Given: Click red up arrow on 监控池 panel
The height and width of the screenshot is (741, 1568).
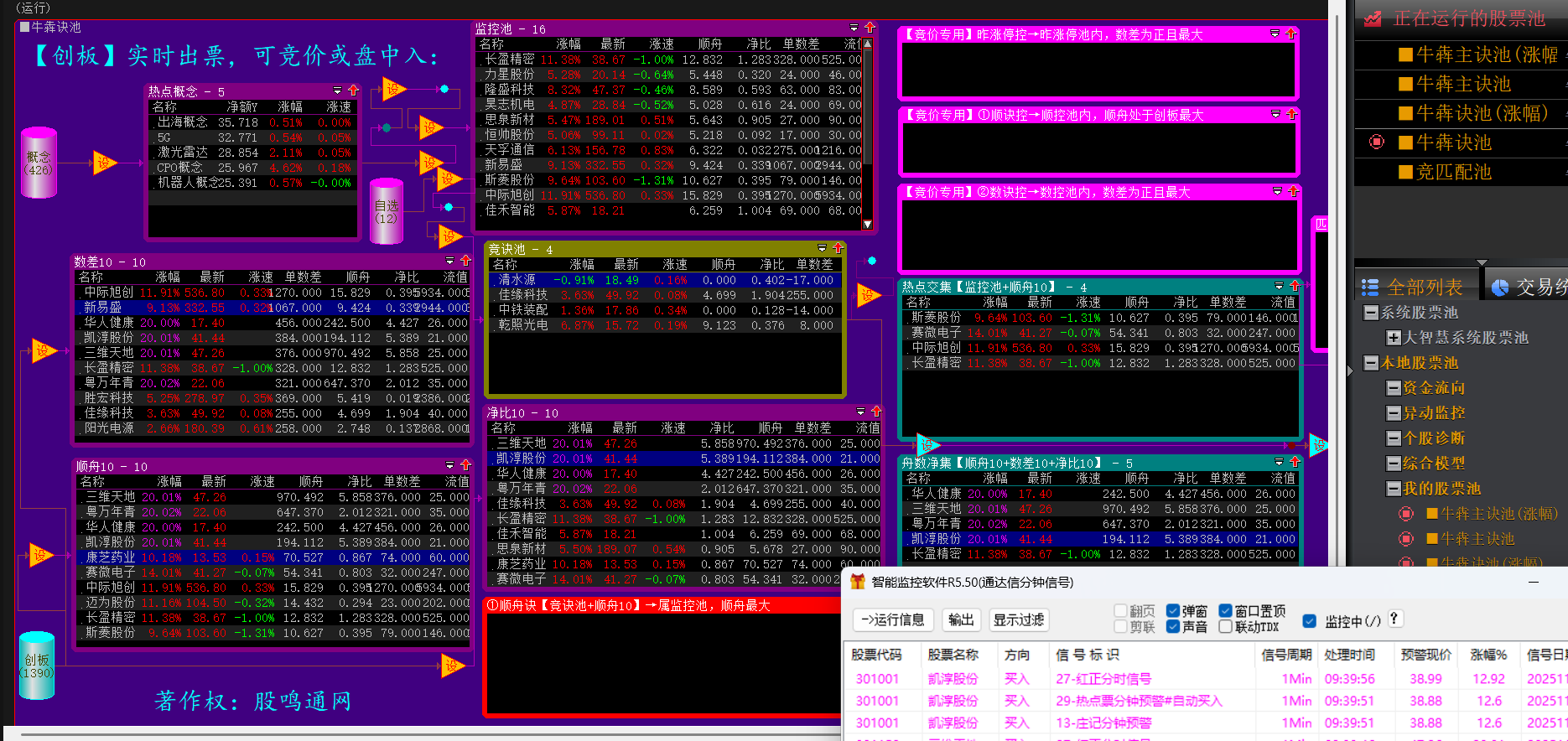Looking at the screenshot, I should (870, 28).
